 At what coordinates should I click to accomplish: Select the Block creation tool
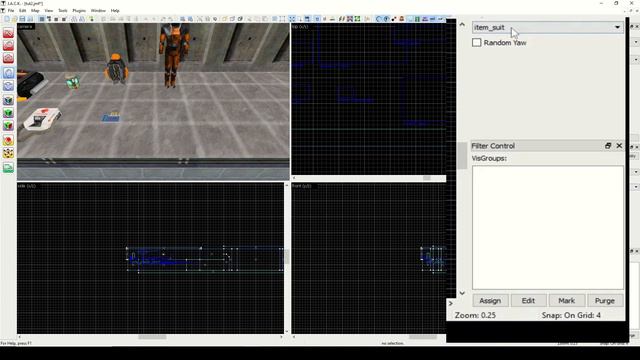[8, 86]
